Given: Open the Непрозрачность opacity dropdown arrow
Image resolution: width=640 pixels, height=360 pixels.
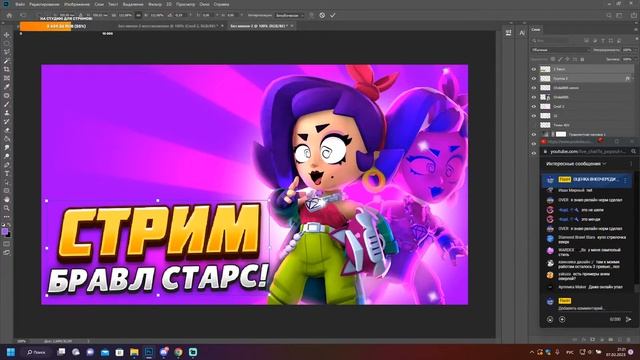Looking at the screenshot, I should (636, 50).
